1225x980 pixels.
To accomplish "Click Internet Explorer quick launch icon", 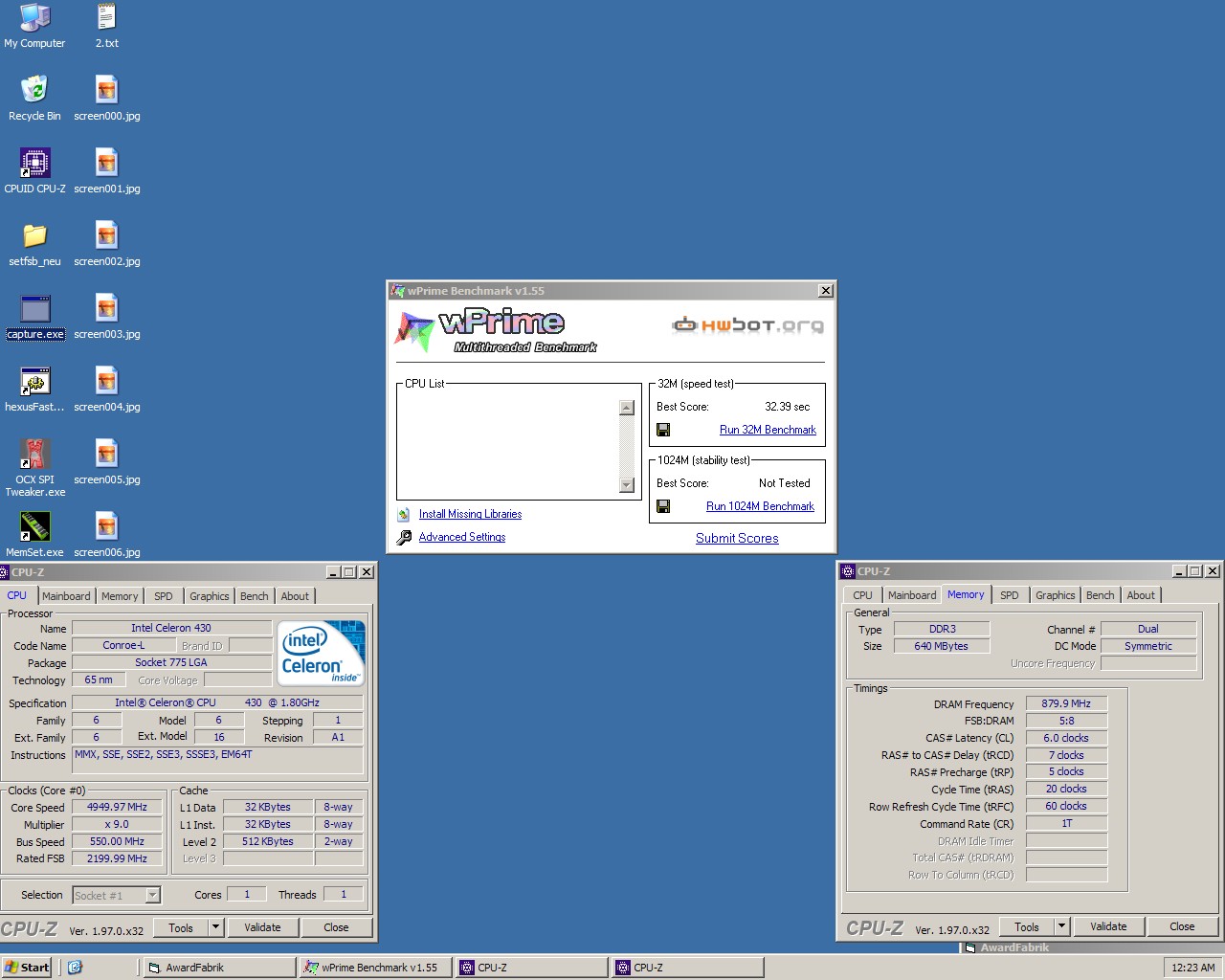I will tap(75, 967).
